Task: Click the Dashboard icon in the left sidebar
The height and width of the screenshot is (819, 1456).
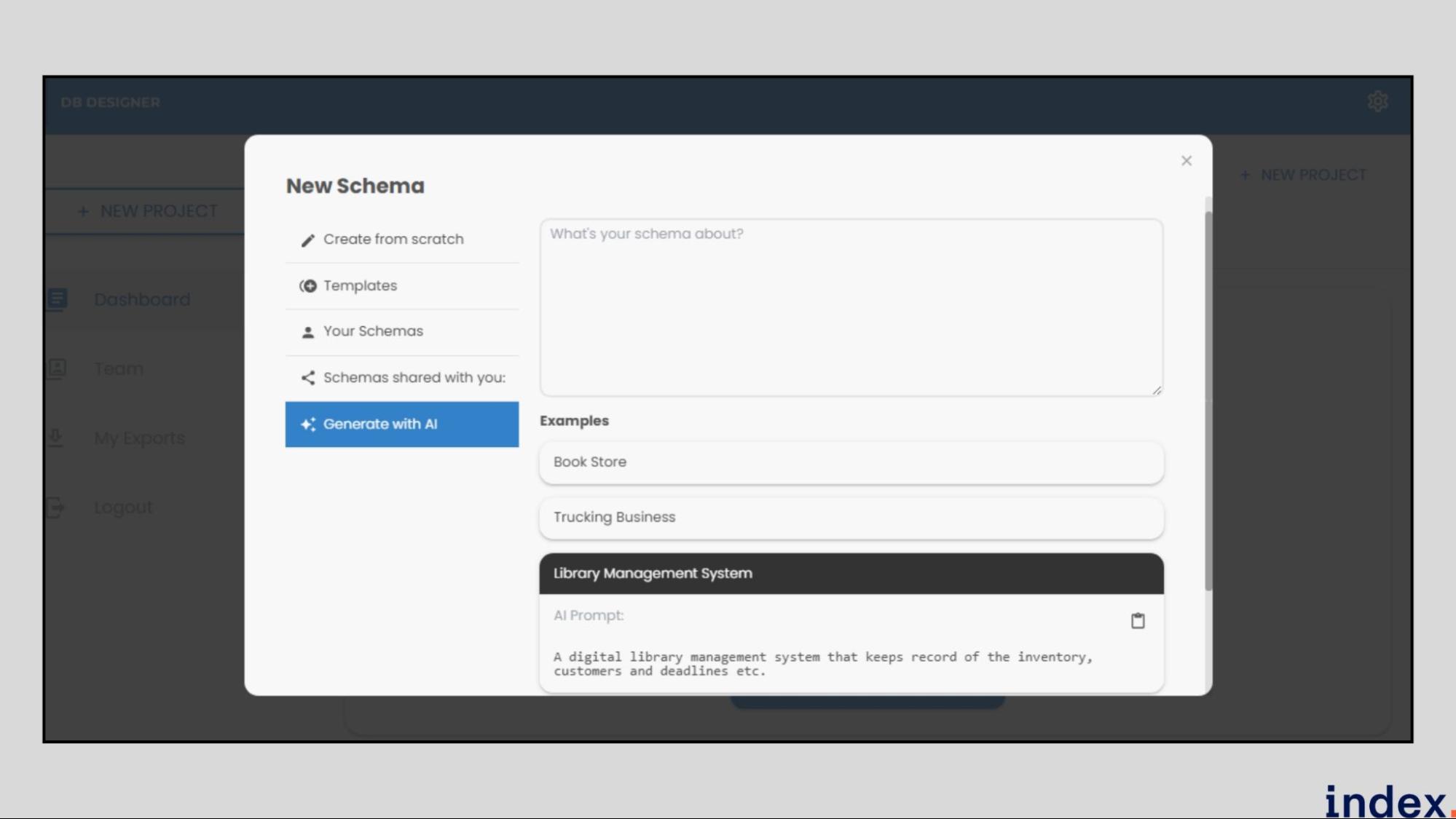Action: pos(56,299)
